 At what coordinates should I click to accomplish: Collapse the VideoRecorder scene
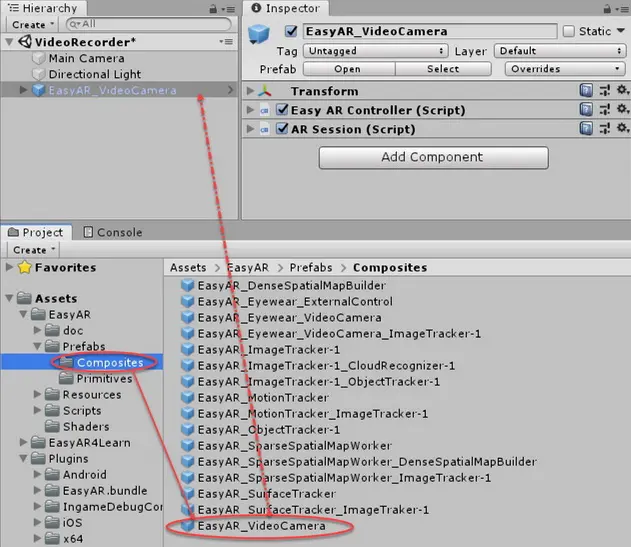pos(9,42)
